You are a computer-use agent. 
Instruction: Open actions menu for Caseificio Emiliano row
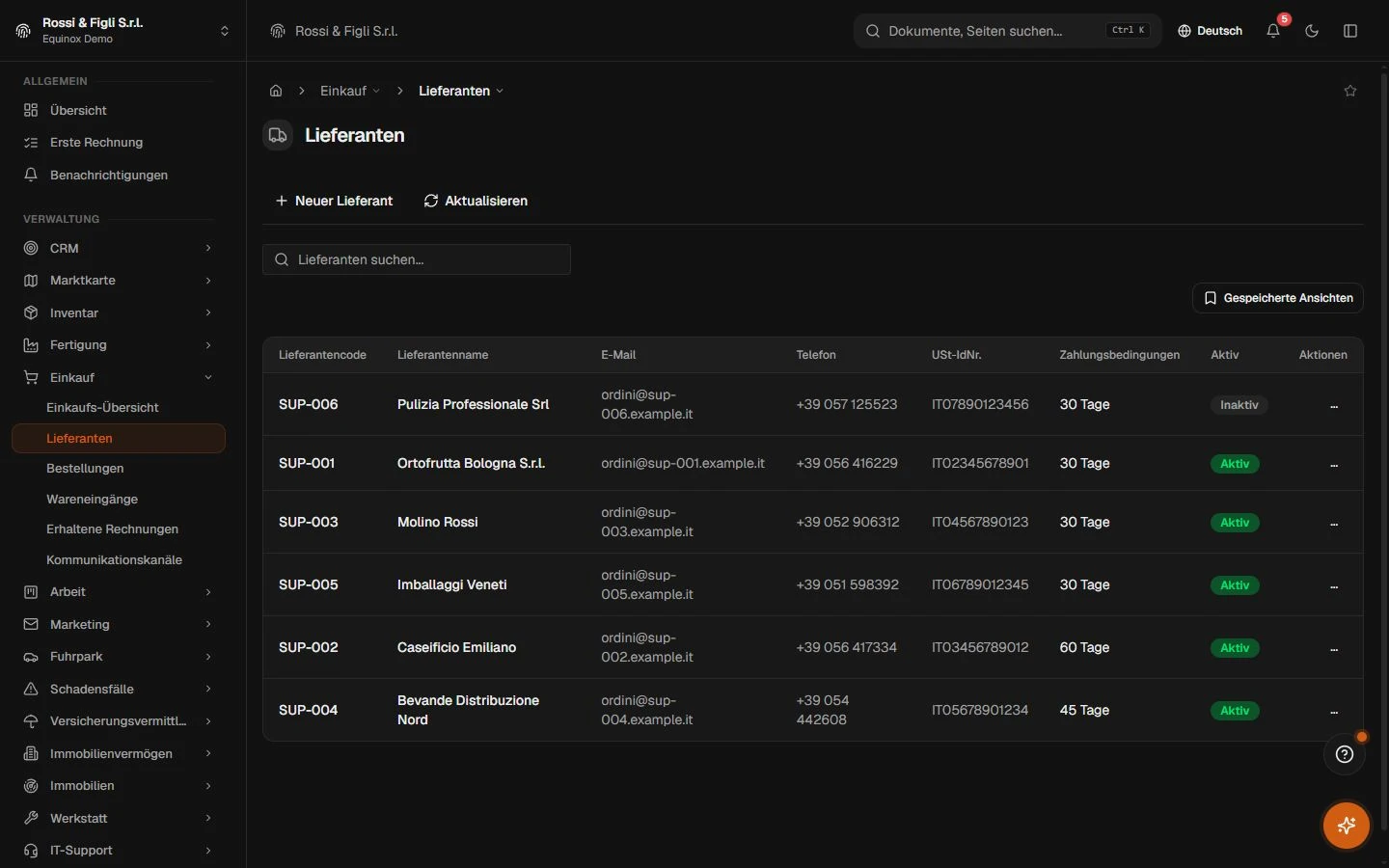(x=1334, y=648)
